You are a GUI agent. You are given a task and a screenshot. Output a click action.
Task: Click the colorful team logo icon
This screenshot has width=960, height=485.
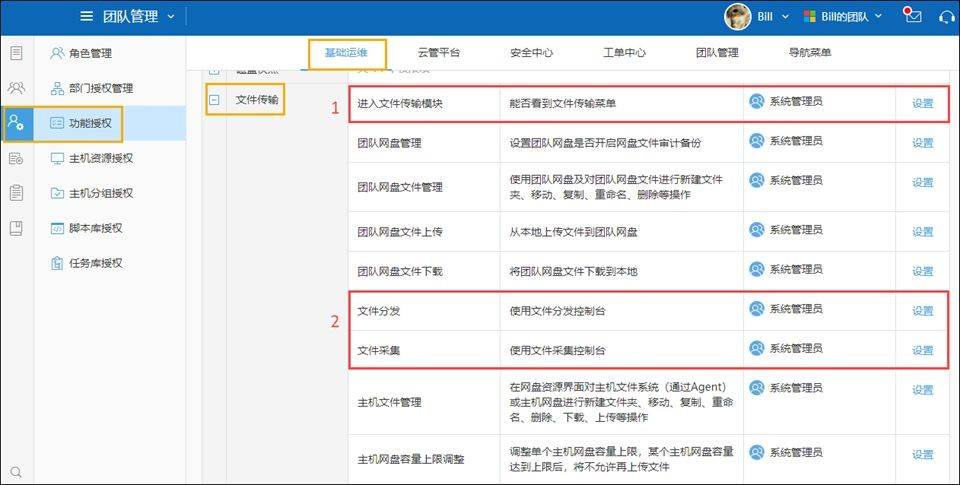[x=809, y=17]
